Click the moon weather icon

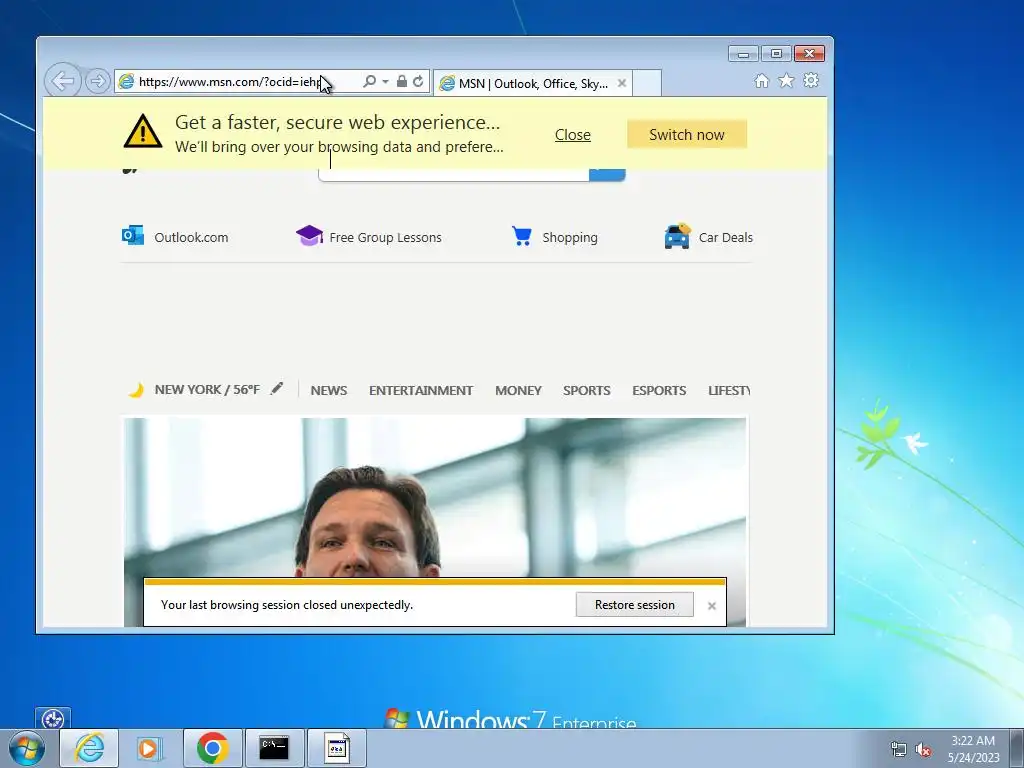point(136,391)
